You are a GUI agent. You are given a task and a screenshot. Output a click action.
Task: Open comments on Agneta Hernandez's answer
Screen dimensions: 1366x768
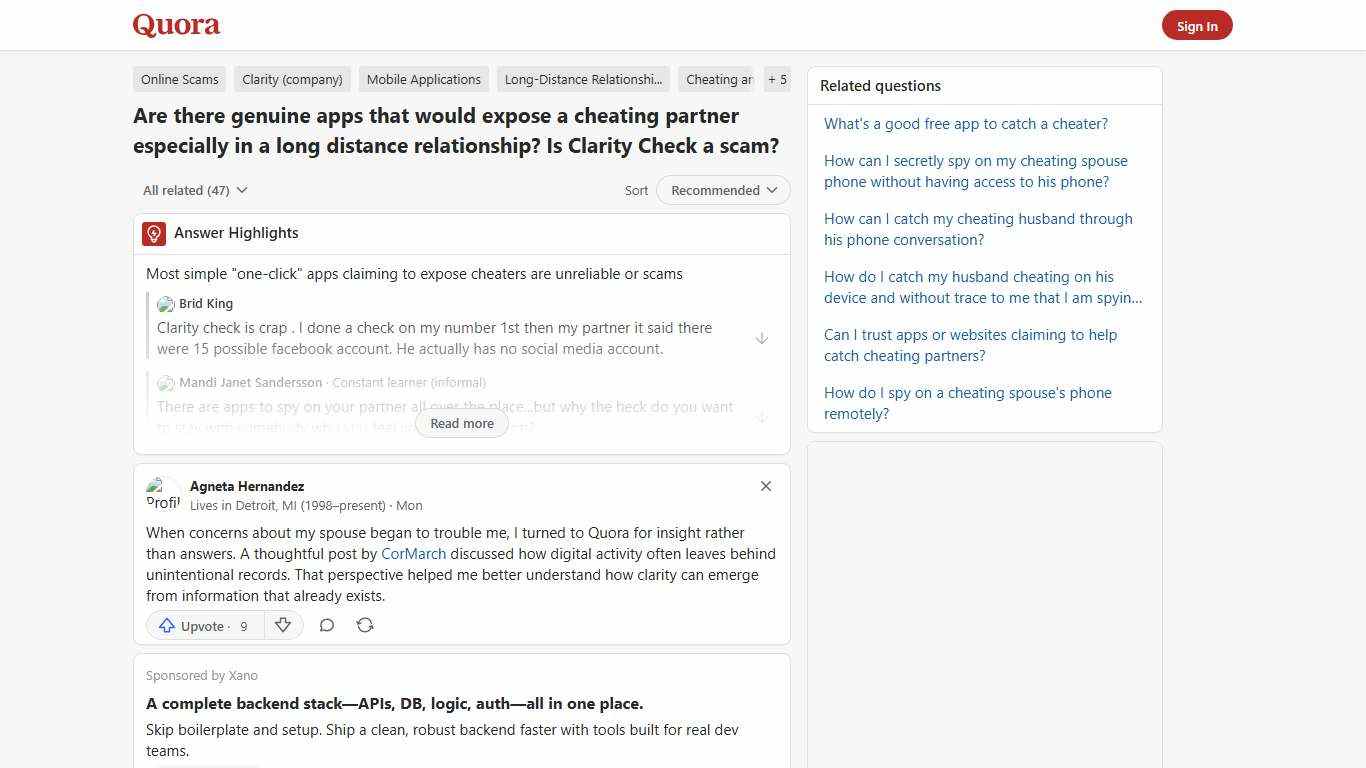pos(327,625)
